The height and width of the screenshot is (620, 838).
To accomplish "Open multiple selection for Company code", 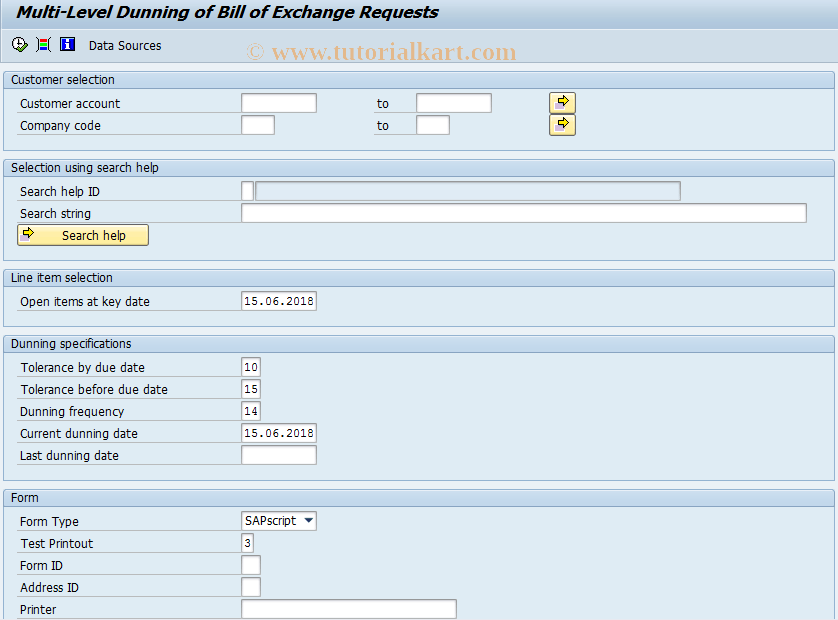I will [x=562, y=124].
